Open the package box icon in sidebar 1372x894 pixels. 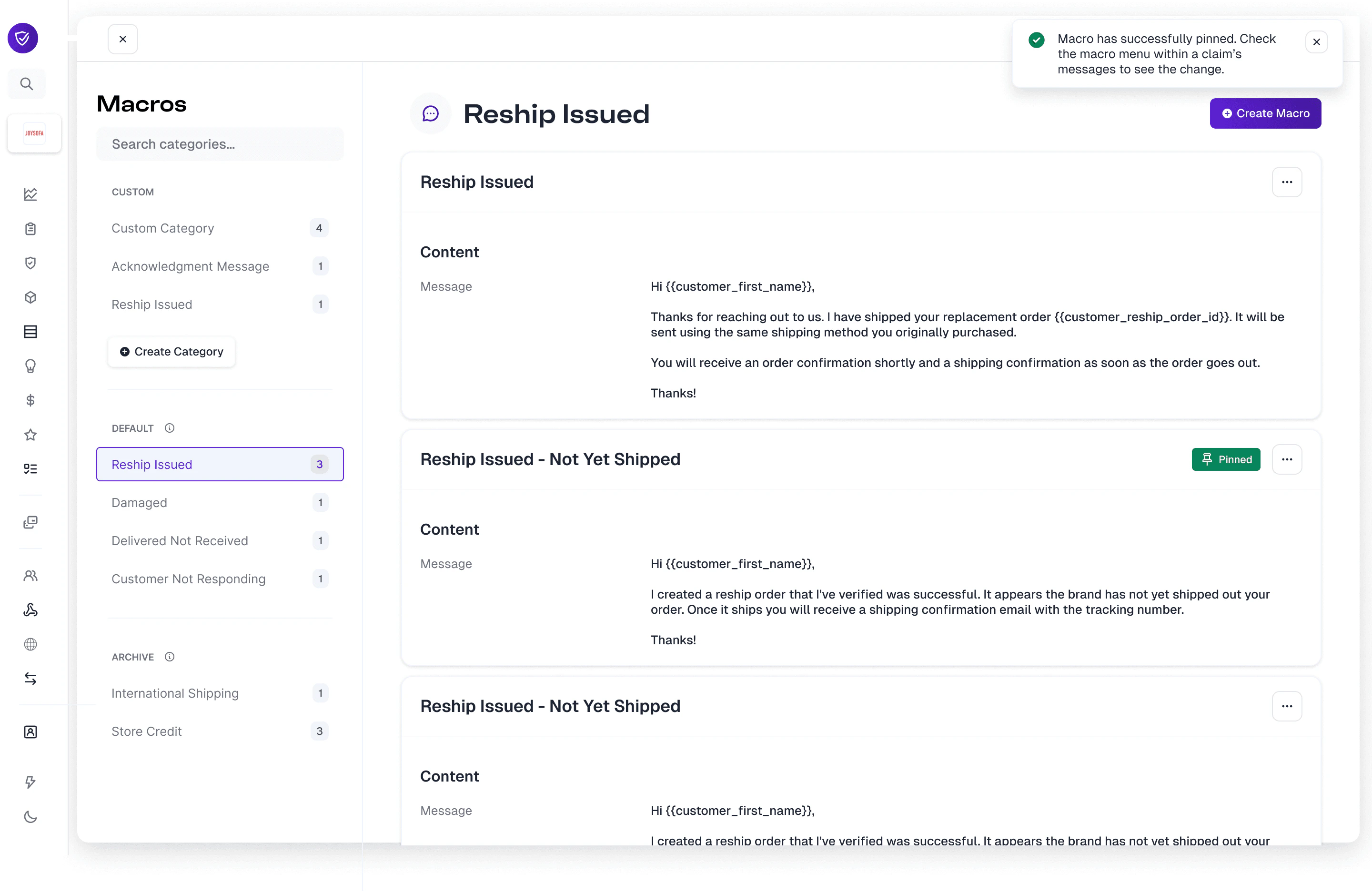30,298
